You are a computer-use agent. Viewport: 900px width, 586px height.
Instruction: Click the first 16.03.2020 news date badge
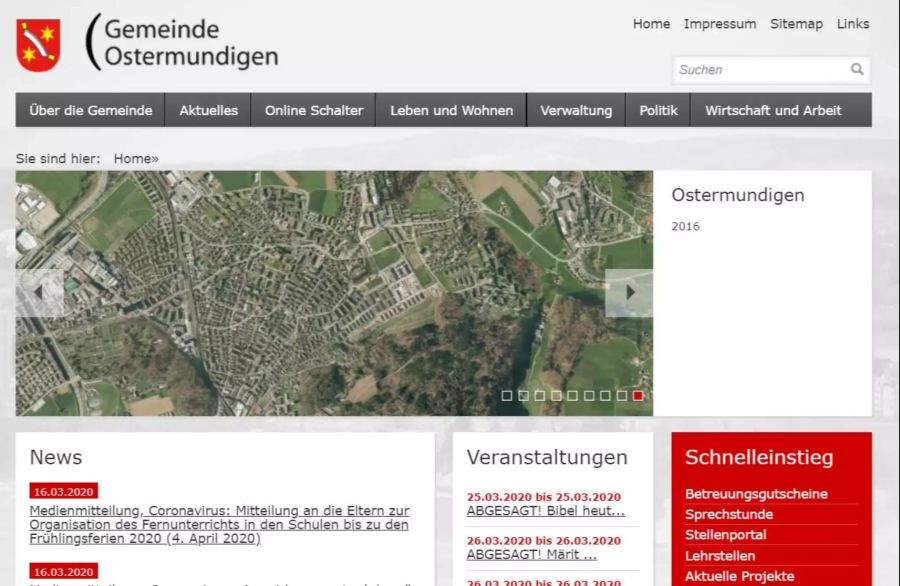pos(63,491)
